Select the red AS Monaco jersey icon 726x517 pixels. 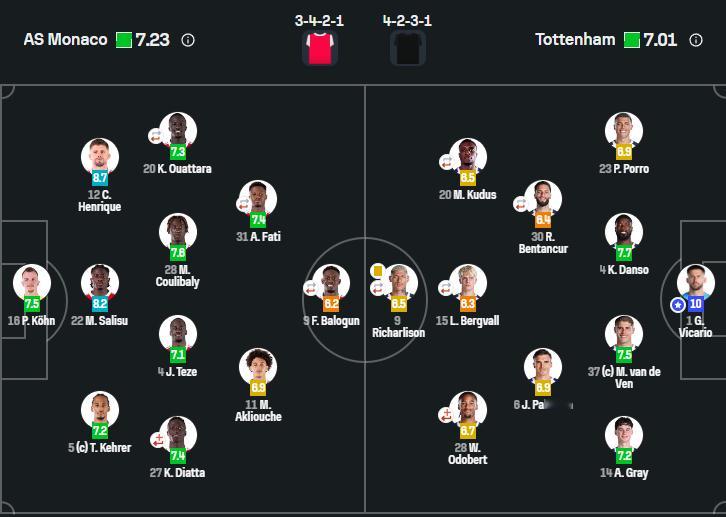(x=320, y=47)
